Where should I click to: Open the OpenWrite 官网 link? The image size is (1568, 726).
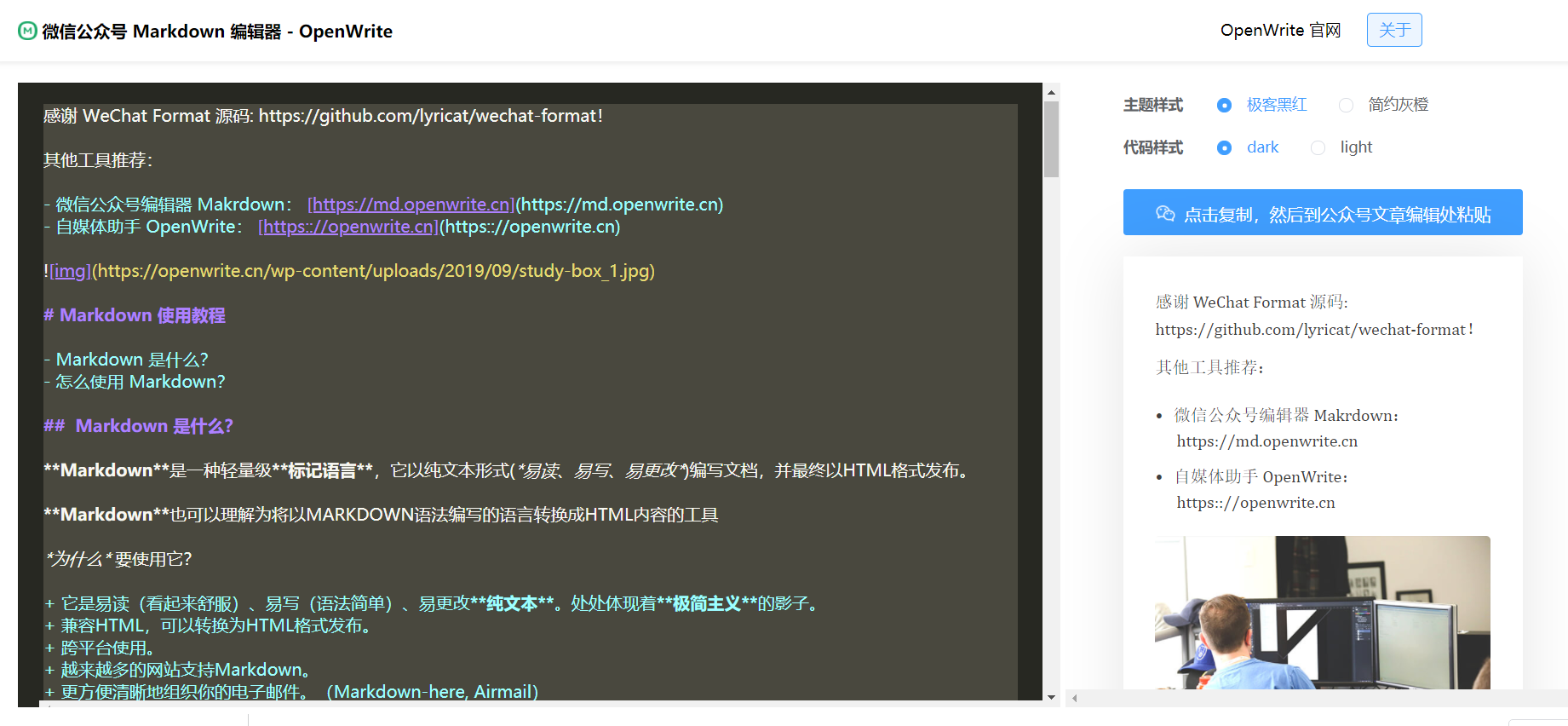(1280, 31)
